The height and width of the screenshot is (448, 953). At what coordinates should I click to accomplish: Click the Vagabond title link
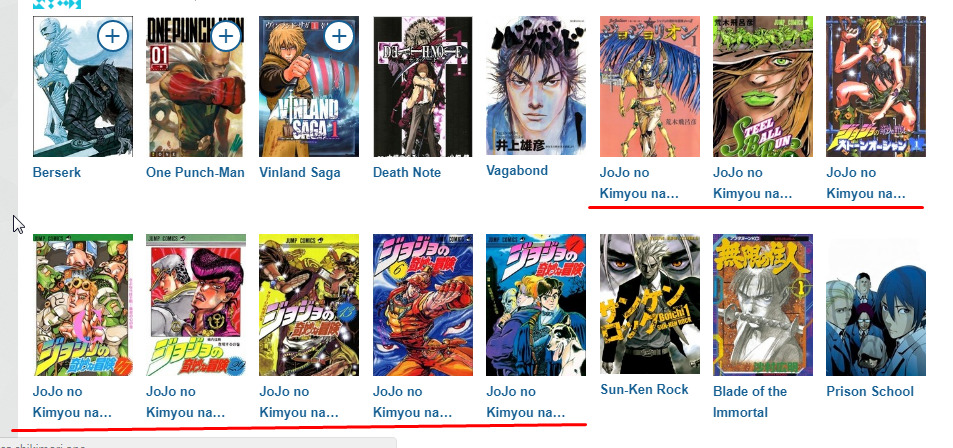coord(517,171)
